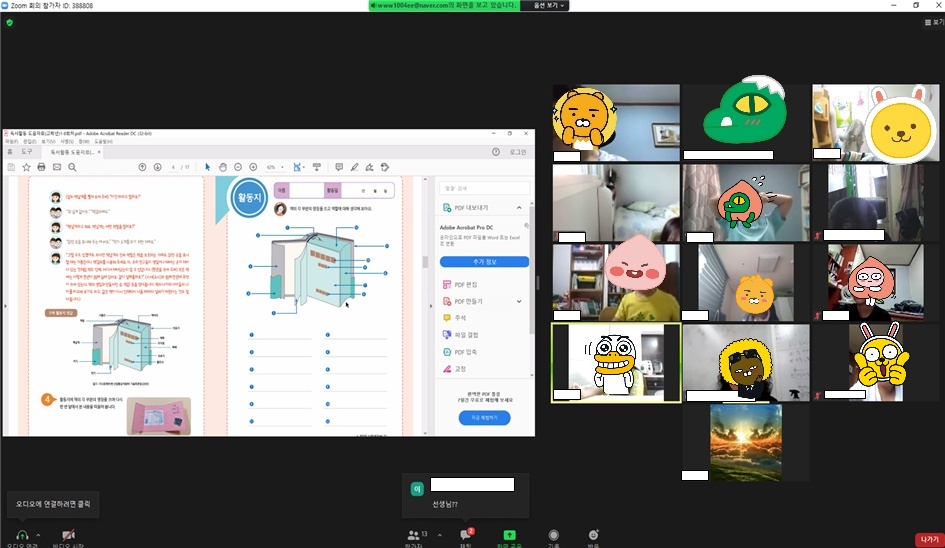
Task: Expand audio options arrow next to headphones
Action: pos(38,535)
